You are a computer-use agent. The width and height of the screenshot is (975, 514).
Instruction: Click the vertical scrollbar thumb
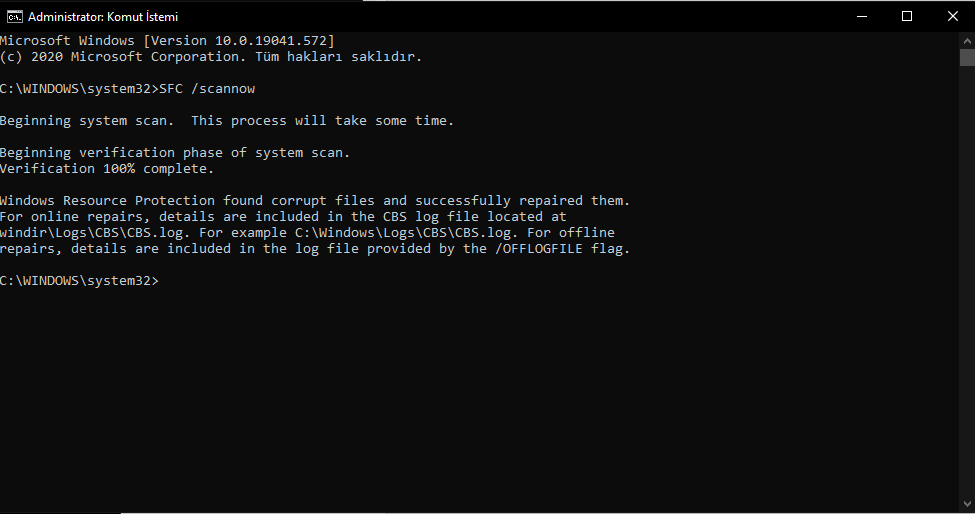(x=967, y=58)
